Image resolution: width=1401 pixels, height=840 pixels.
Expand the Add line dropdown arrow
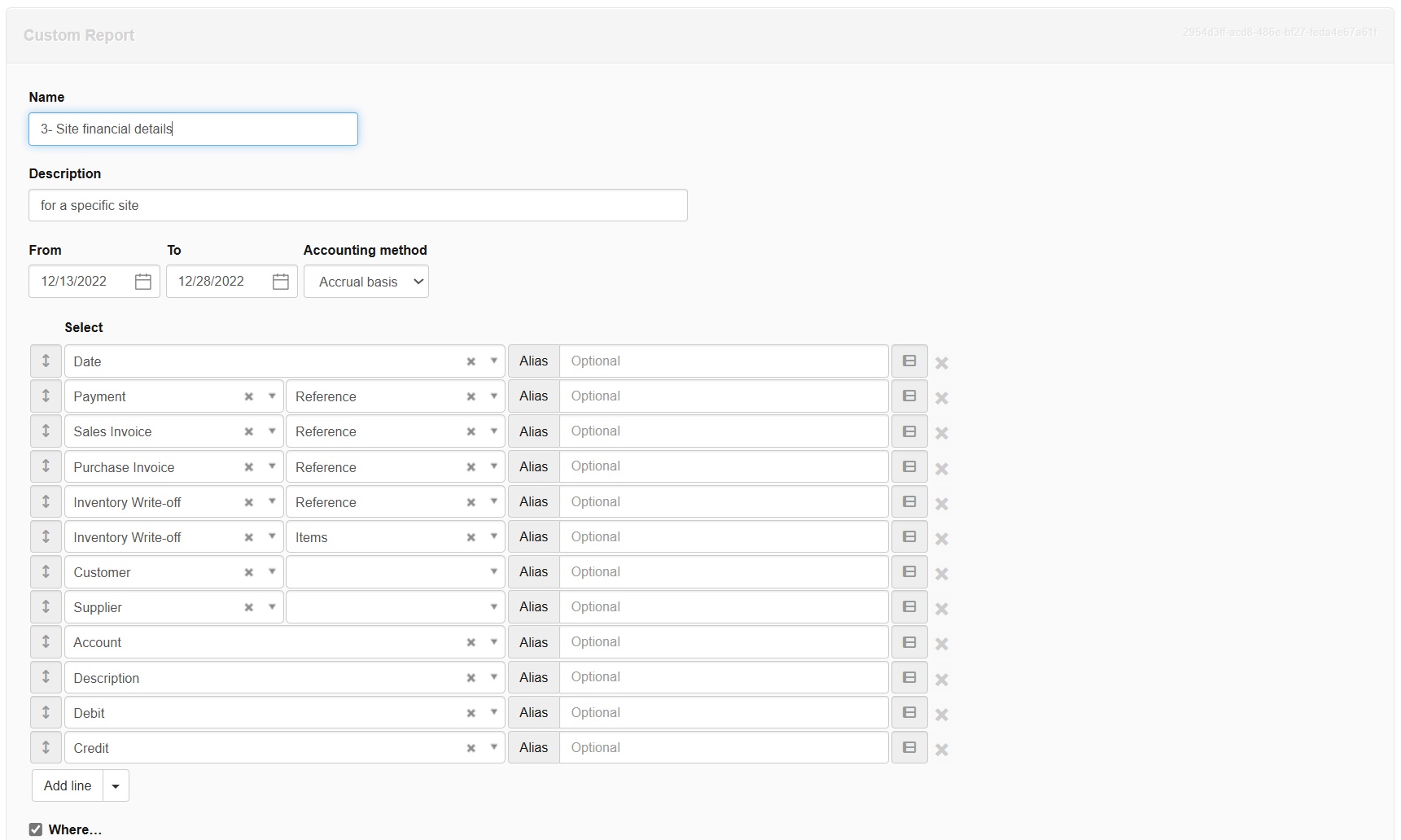pyautogui.click(x=116, y=786)
